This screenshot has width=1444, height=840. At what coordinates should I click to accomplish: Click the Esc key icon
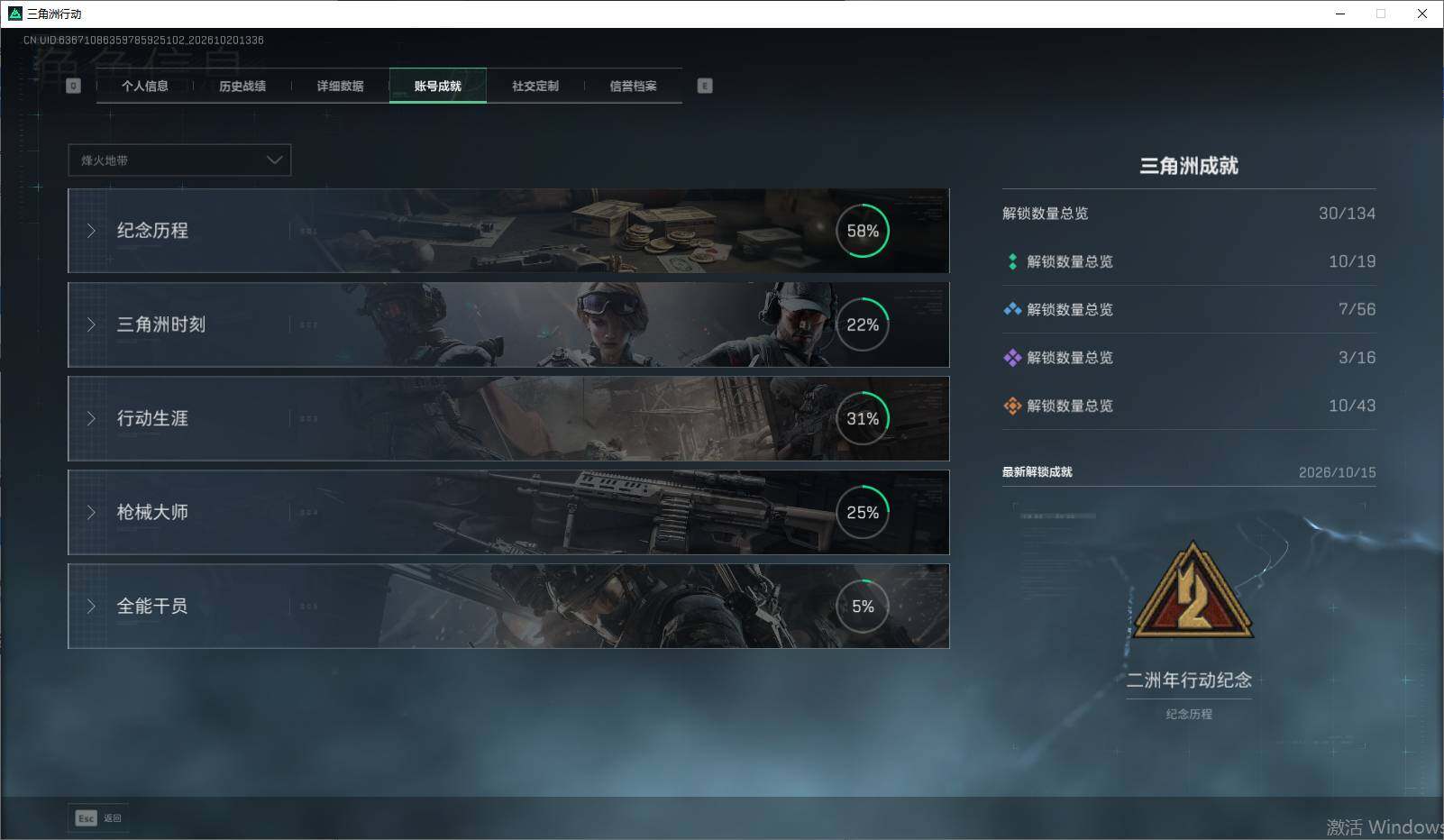(86, 818)
